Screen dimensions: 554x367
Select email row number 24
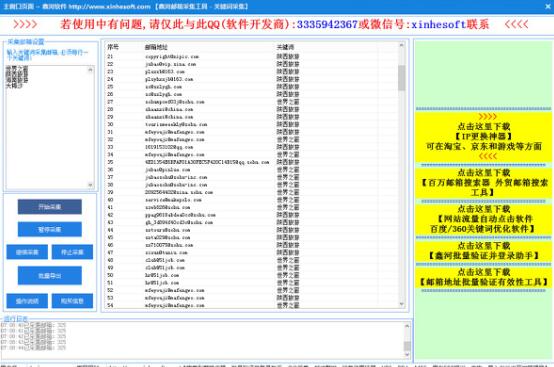point(252,79)
